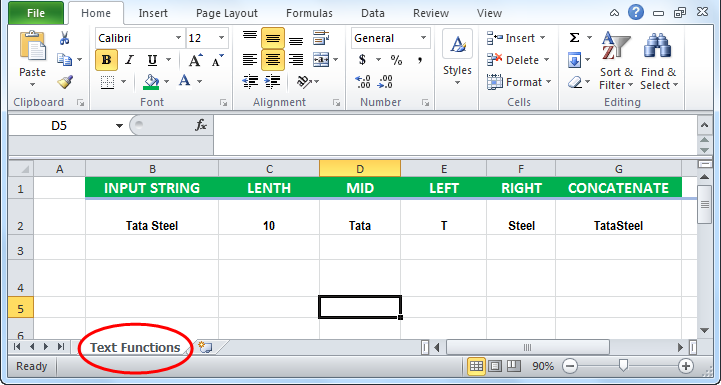Screen dimensions: 721x385
Task: Apply cell borders icon
Action: [107, 82]
